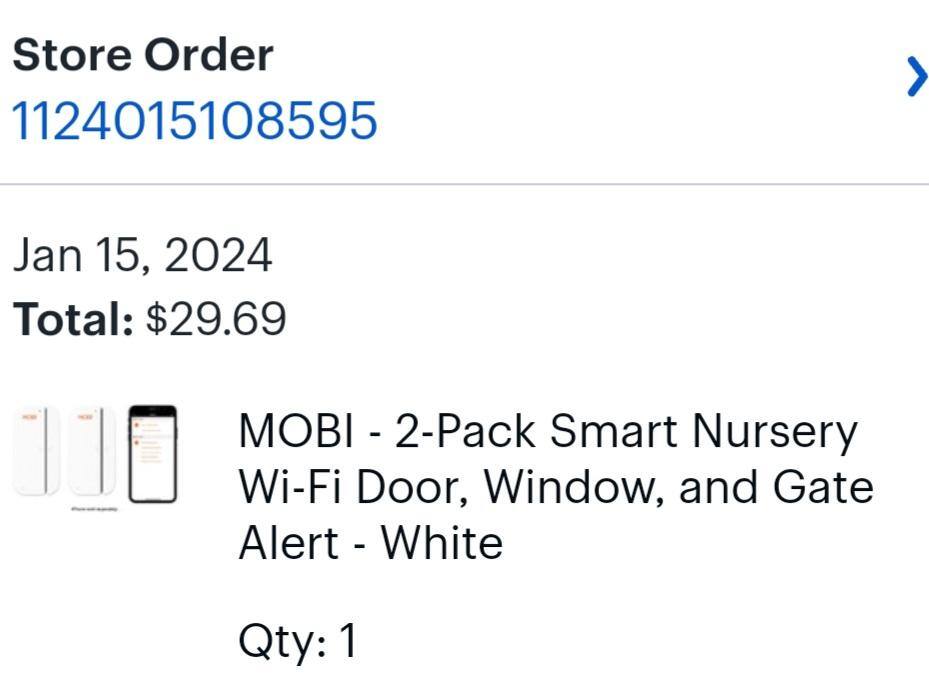
Task: Click the quantity value 1
Action: point(347,641)
